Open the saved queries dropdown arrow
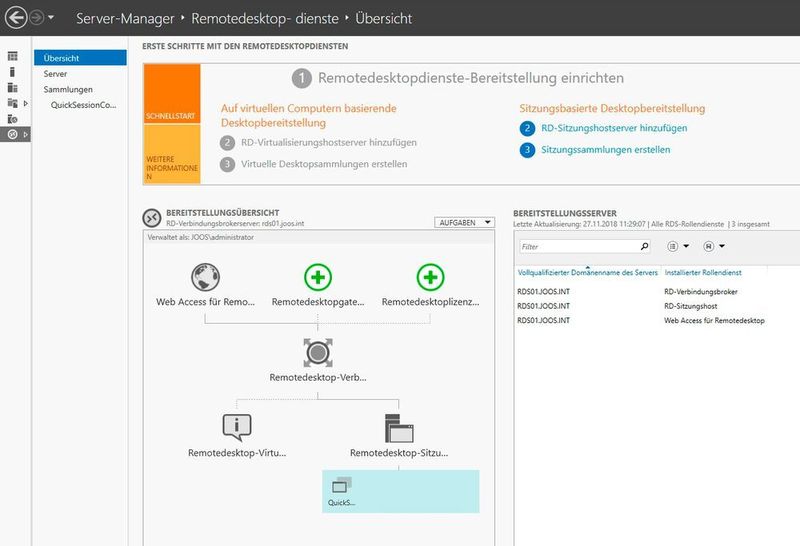The height and width of the screenshot is (546, 800). tap(722, 246)
